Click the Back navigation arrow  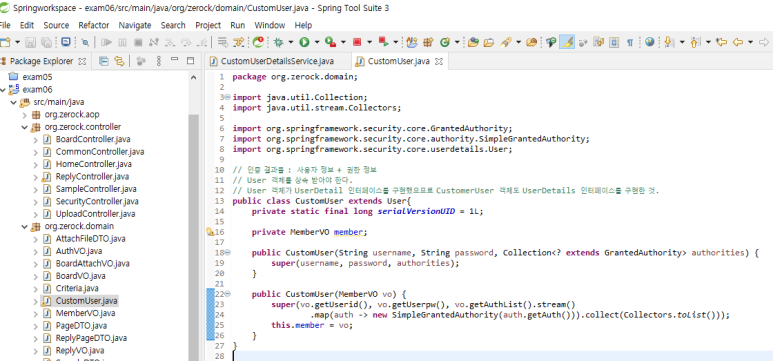point(738,42)
